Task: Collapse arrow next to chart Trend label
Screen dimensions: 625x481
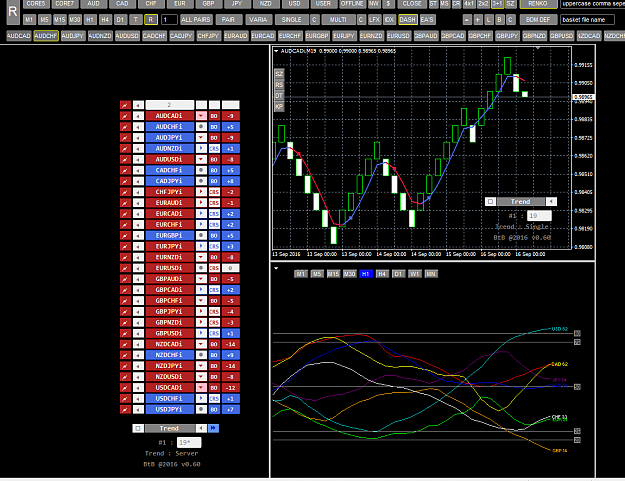Action: point(551,202)
